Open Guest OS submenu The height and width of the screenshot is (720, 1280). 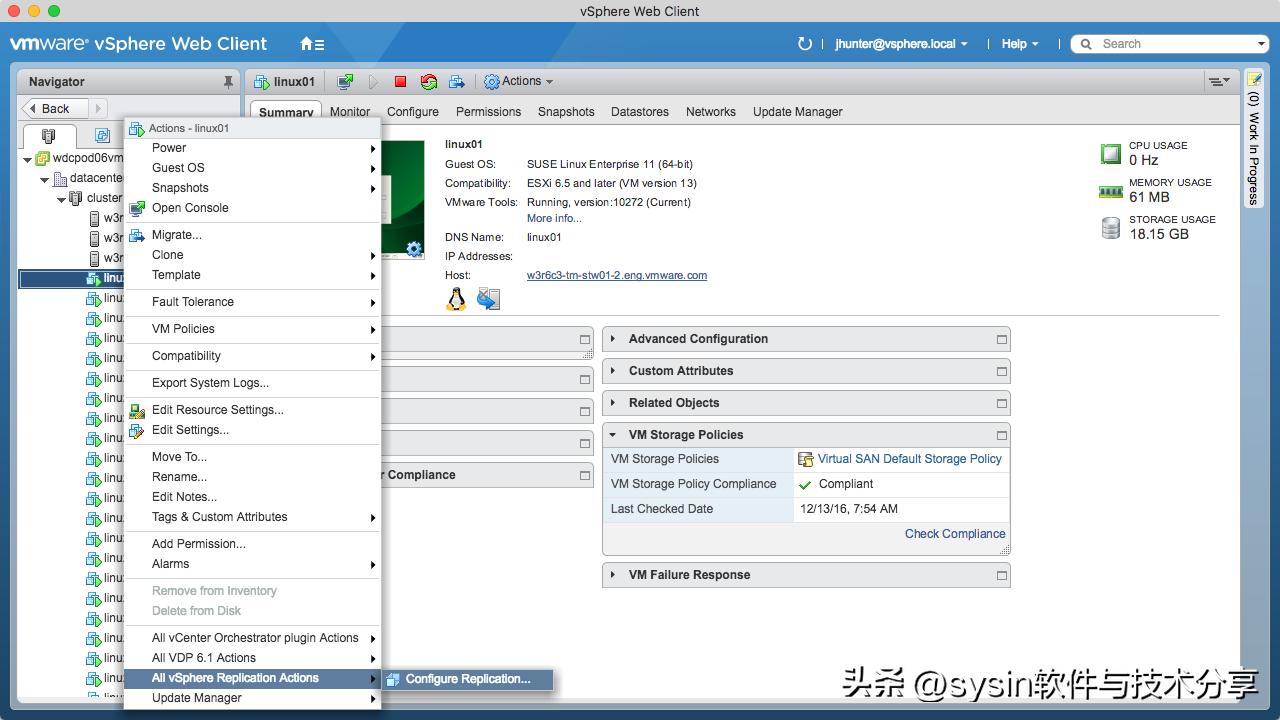click(252, 168)
